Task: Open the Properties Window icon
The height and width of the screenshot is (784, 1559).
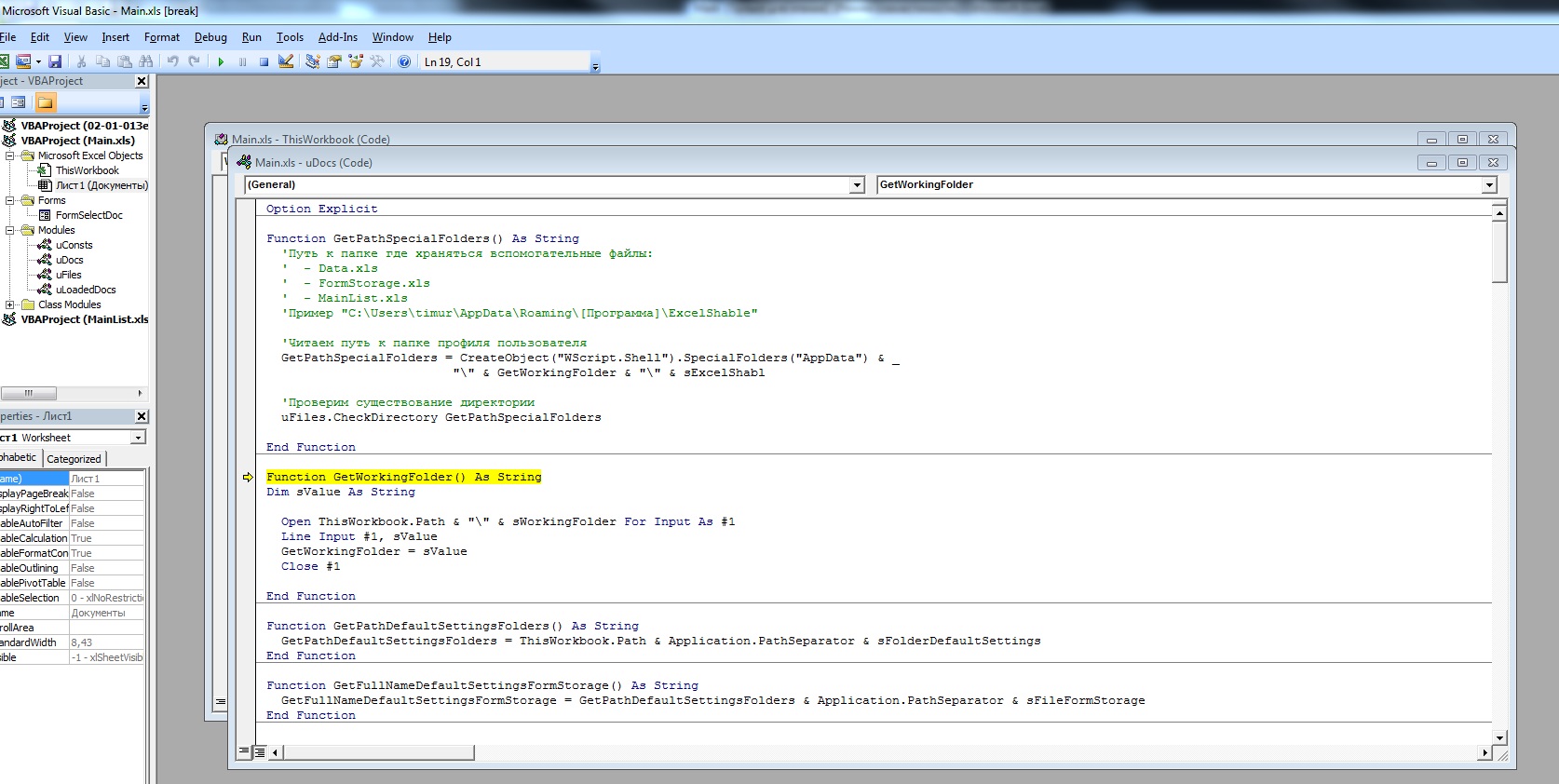Action: [333, 61]
